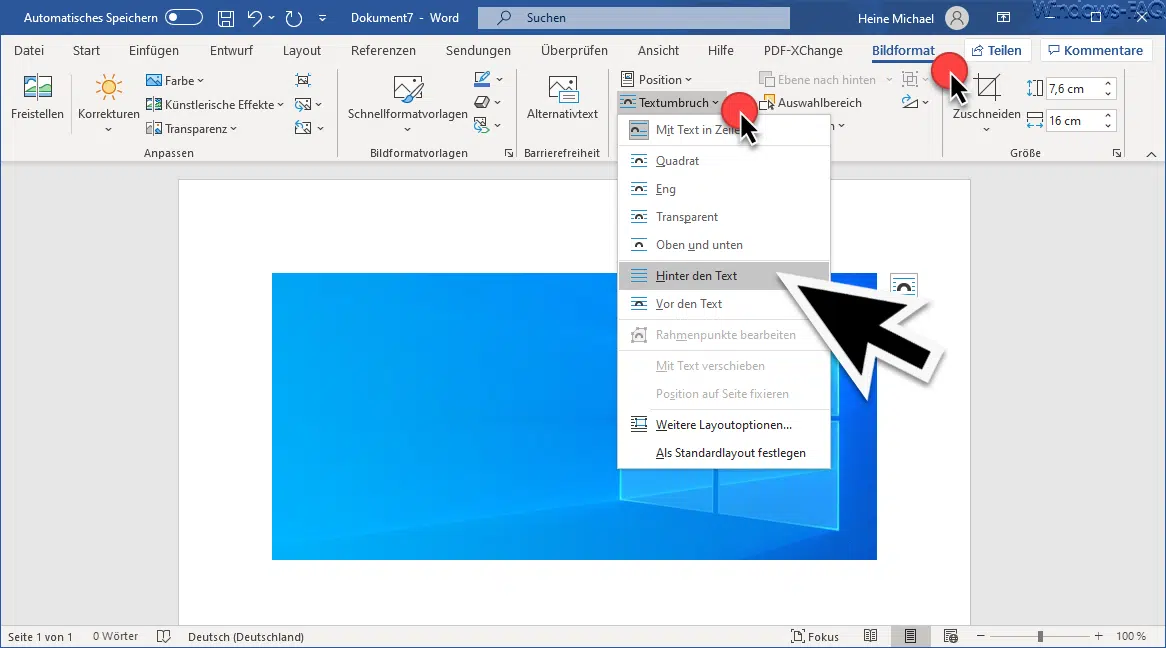Click the zoom slider handle
1166x648 pixels.
point(1040,636)
